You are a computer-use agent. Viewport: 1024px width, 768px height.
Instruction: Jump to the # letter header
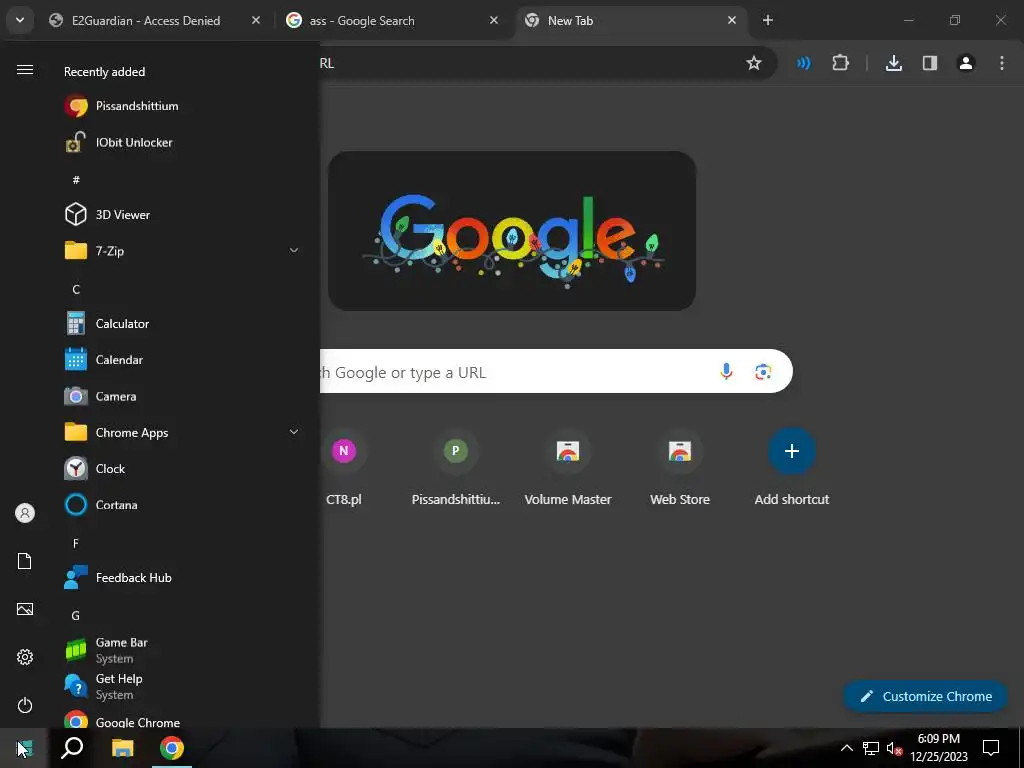[76, 180]
